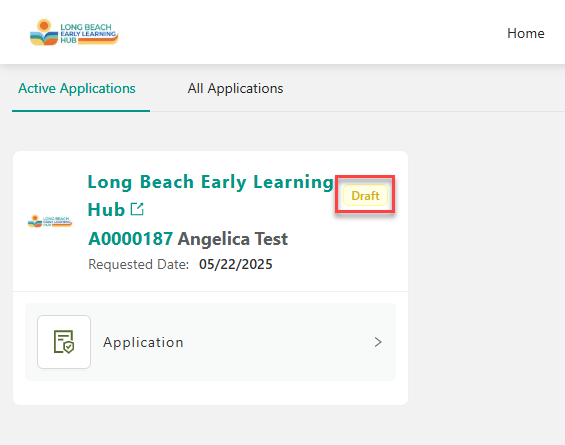Switch to the All Applications tab
565x445 pixels.
tap(235, 88)
